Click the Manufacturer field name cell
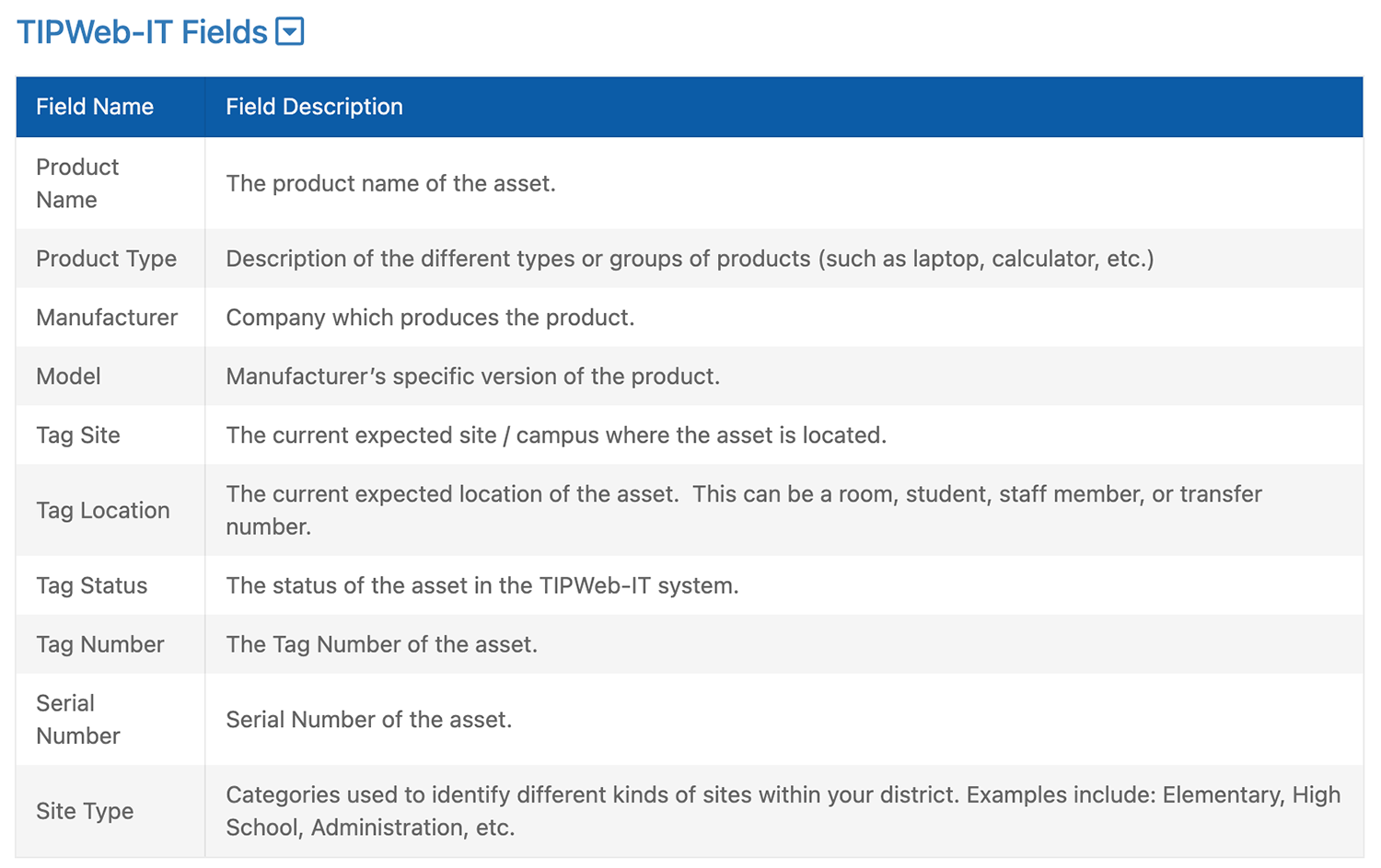Image resolution: width=1381 pixels, height=868 pixels. click(x=110, y=318)
